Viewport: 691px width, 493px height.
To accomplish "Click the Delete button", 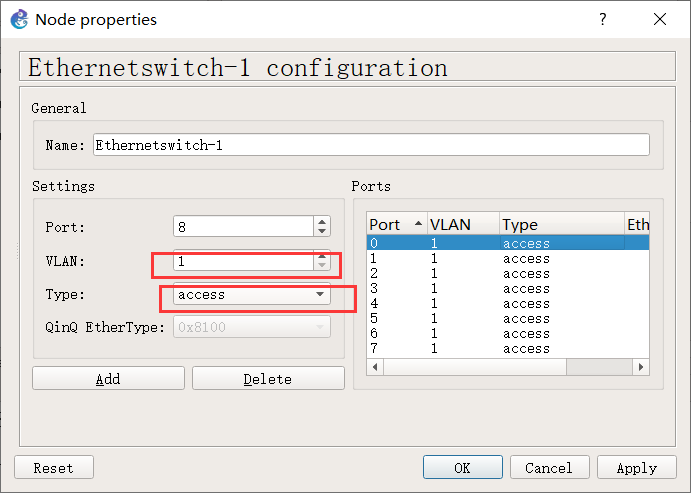I will tap(268, 378).
